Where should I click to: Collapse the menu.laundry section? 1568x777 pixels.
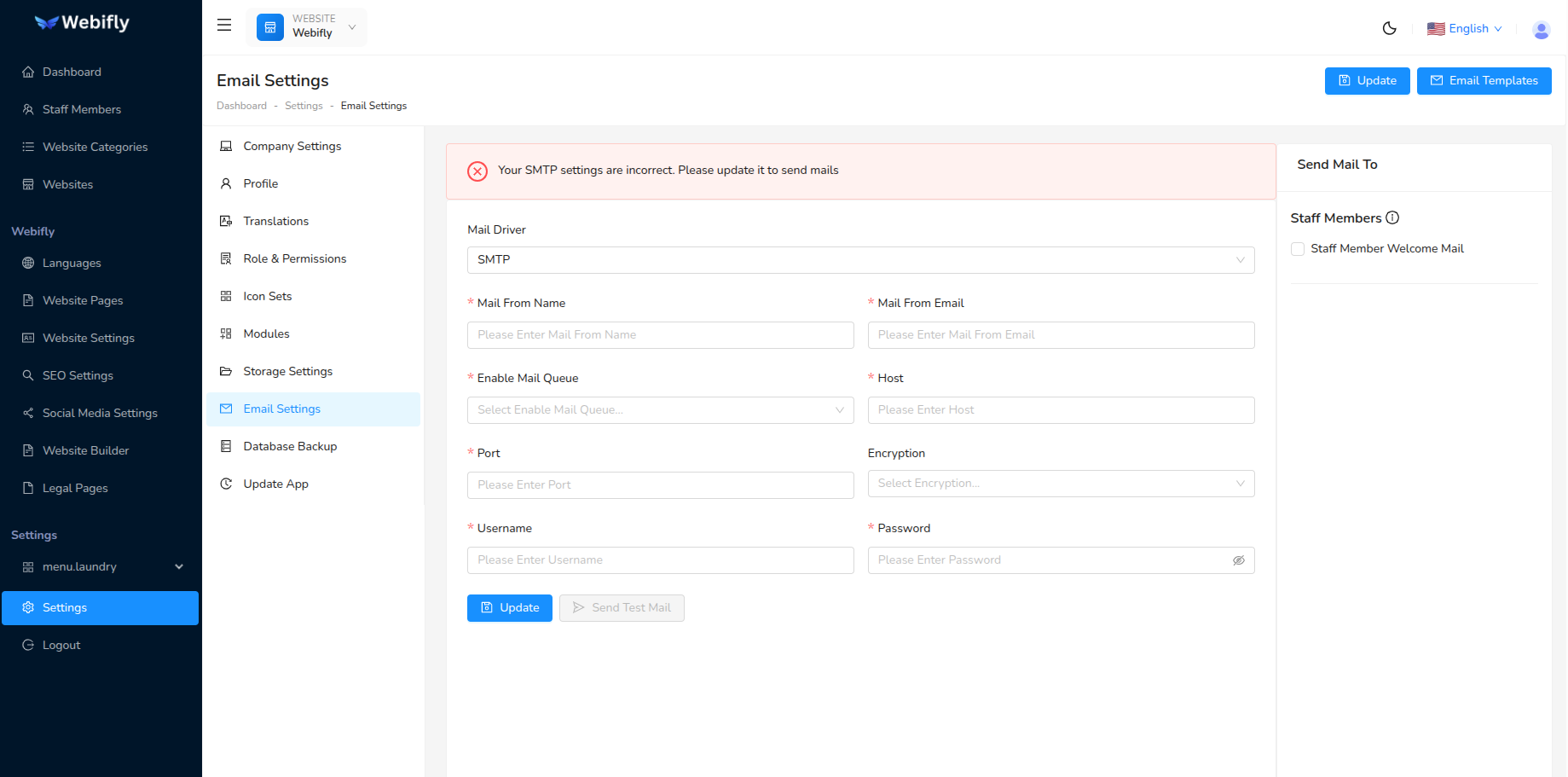pos(179,566)
